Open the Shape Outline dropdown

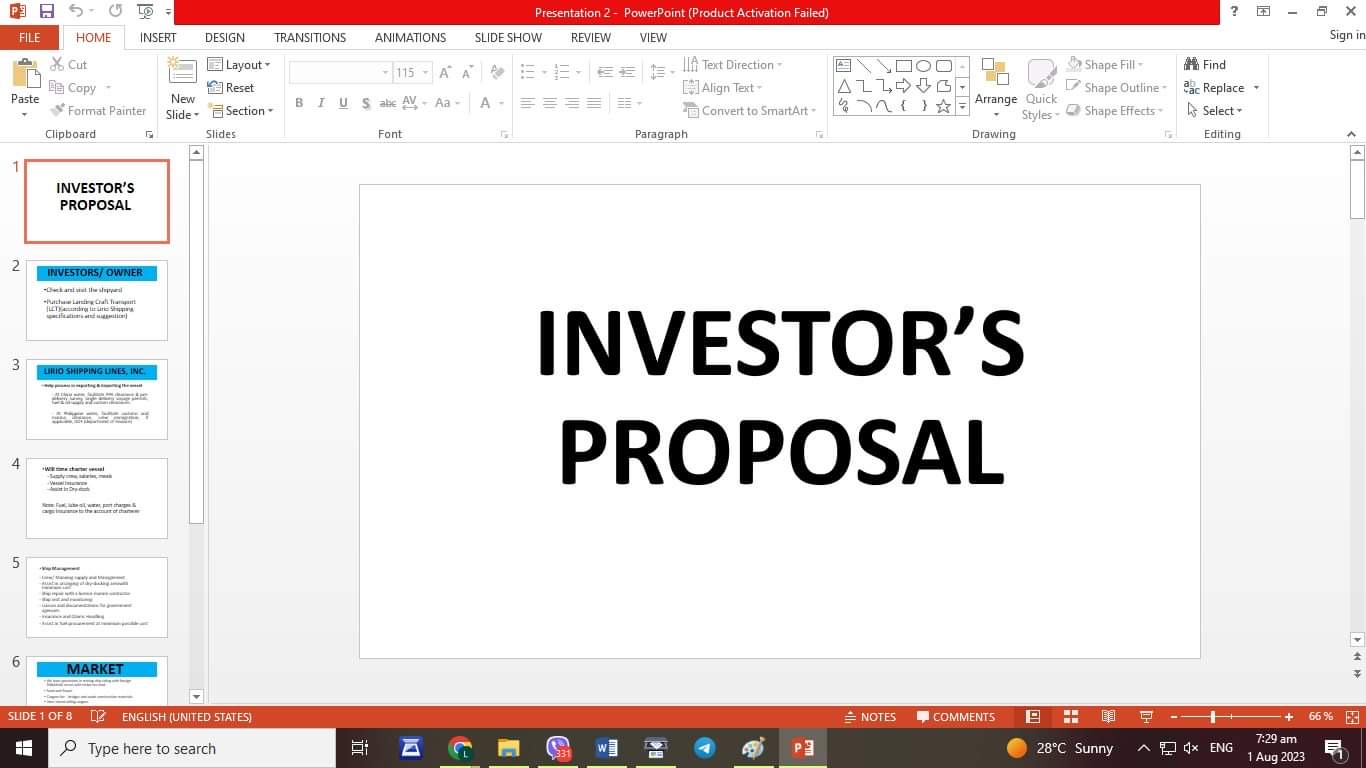coord(1117,88)
